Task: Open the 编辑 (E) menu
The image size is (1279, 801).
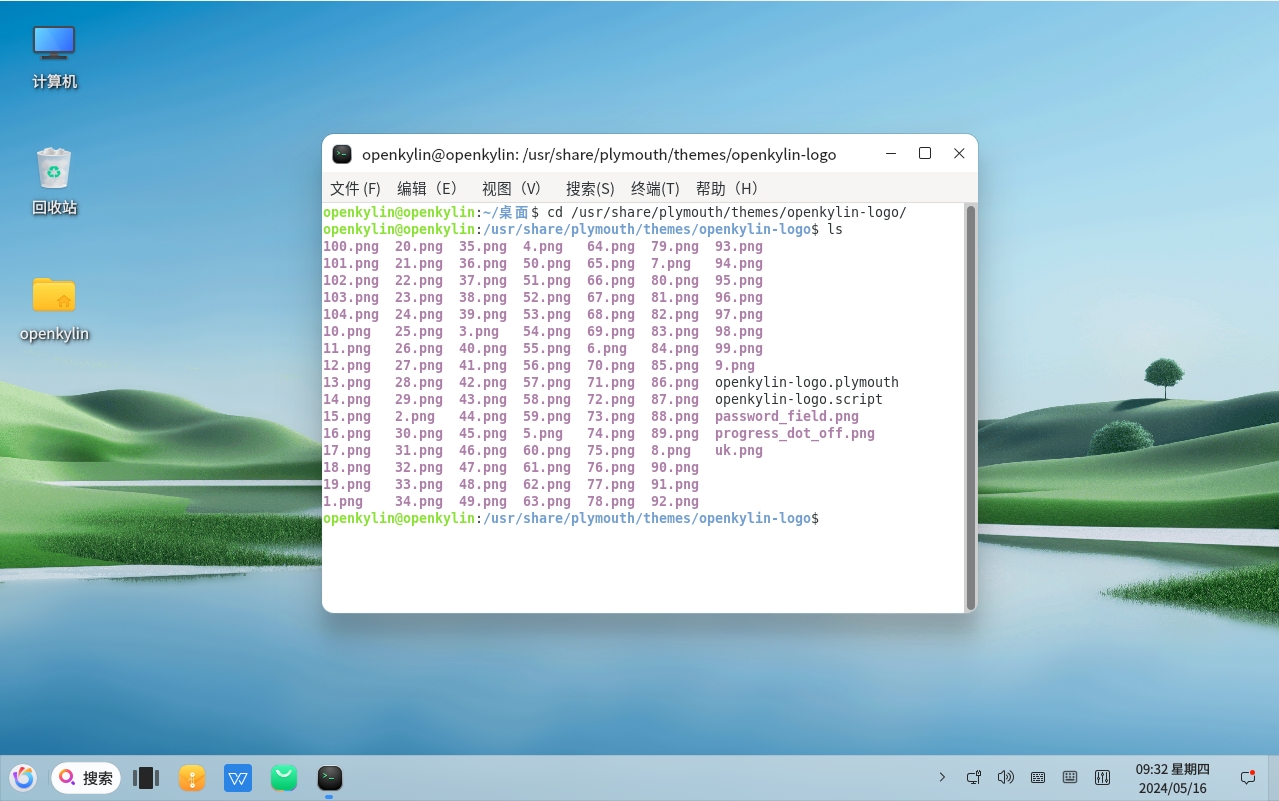Action: [x=426, y=188]
